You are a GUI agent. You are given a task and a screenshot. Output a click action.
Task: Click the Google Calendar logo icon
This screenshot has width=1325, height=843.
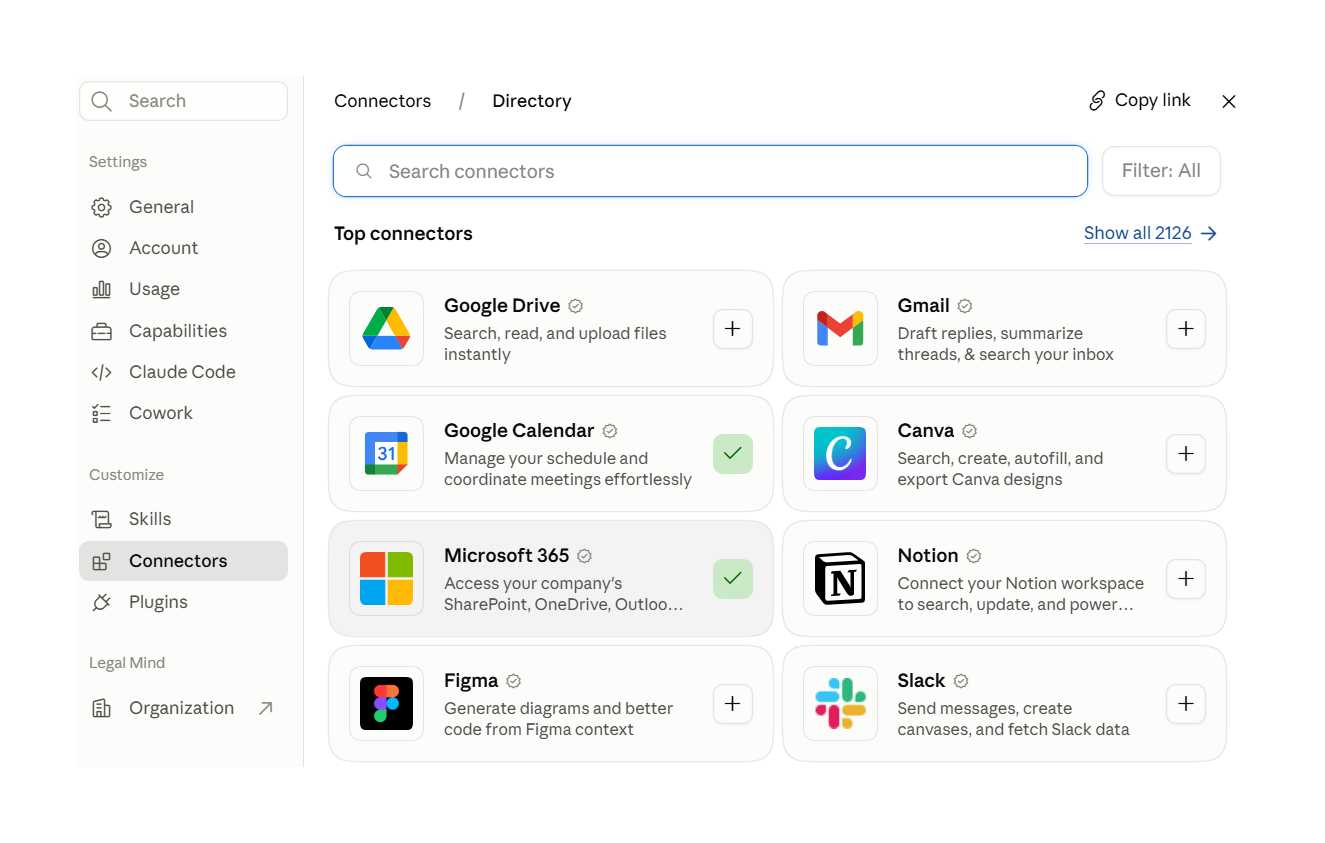click(386, 454)
